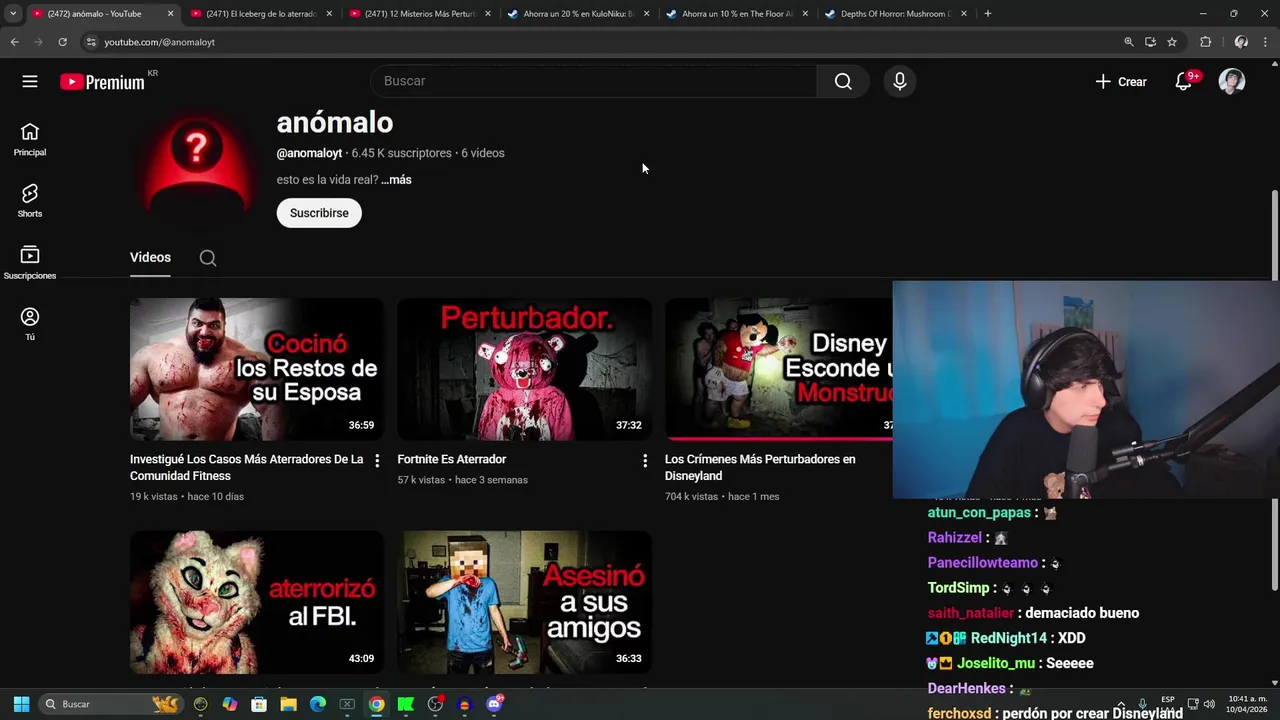Screen dimensions: 1280x720
Task: Switch to El Iceberg de lo aterrador tab
Action: (x=261, y=14)
